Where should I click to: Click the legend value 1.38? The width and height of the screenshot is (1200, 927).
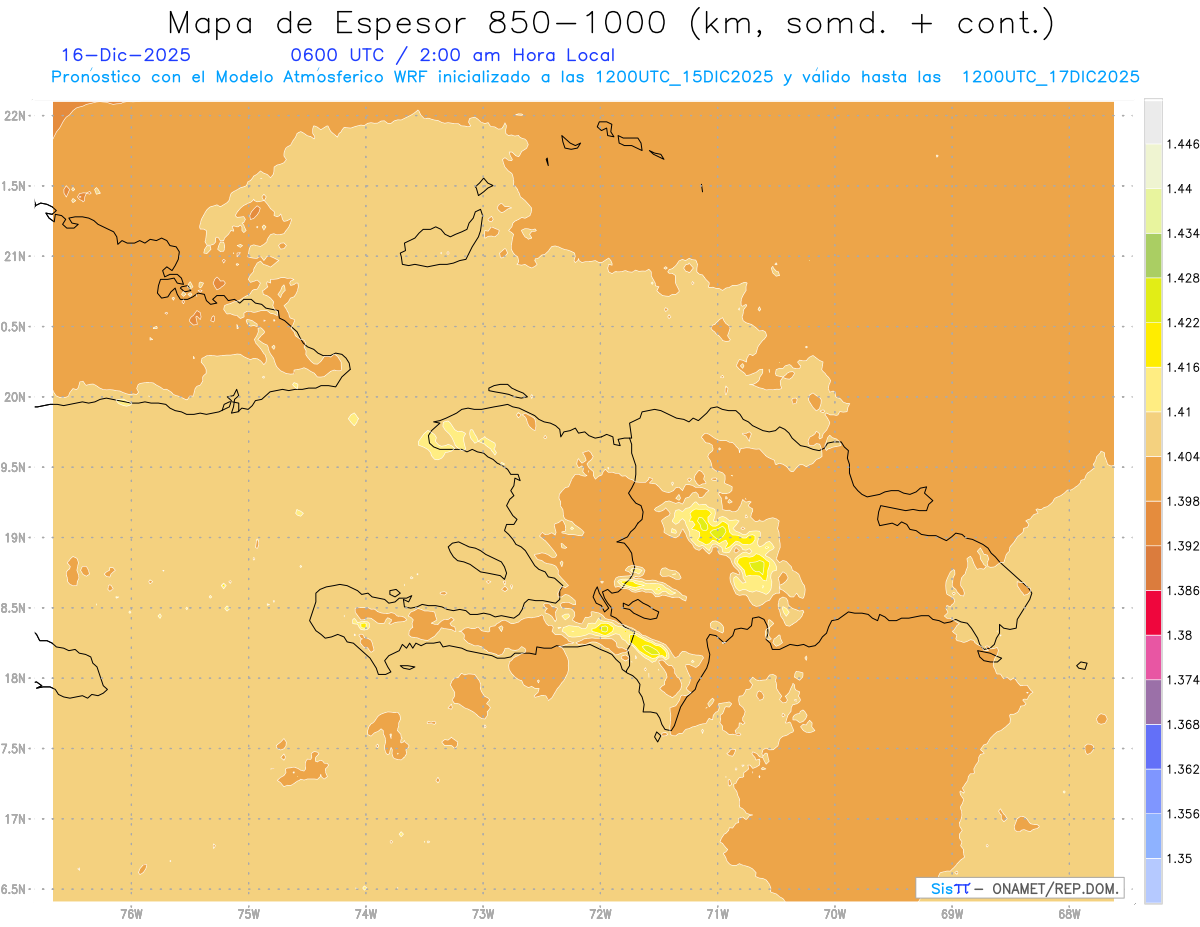pyautogui.click(x=1180, y=635)
